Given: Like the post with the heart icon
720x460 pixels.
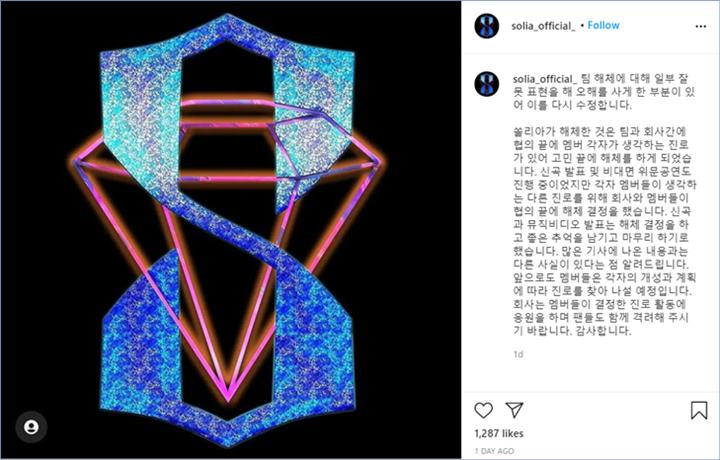Looking at the screenshot, I should [483, 410].
